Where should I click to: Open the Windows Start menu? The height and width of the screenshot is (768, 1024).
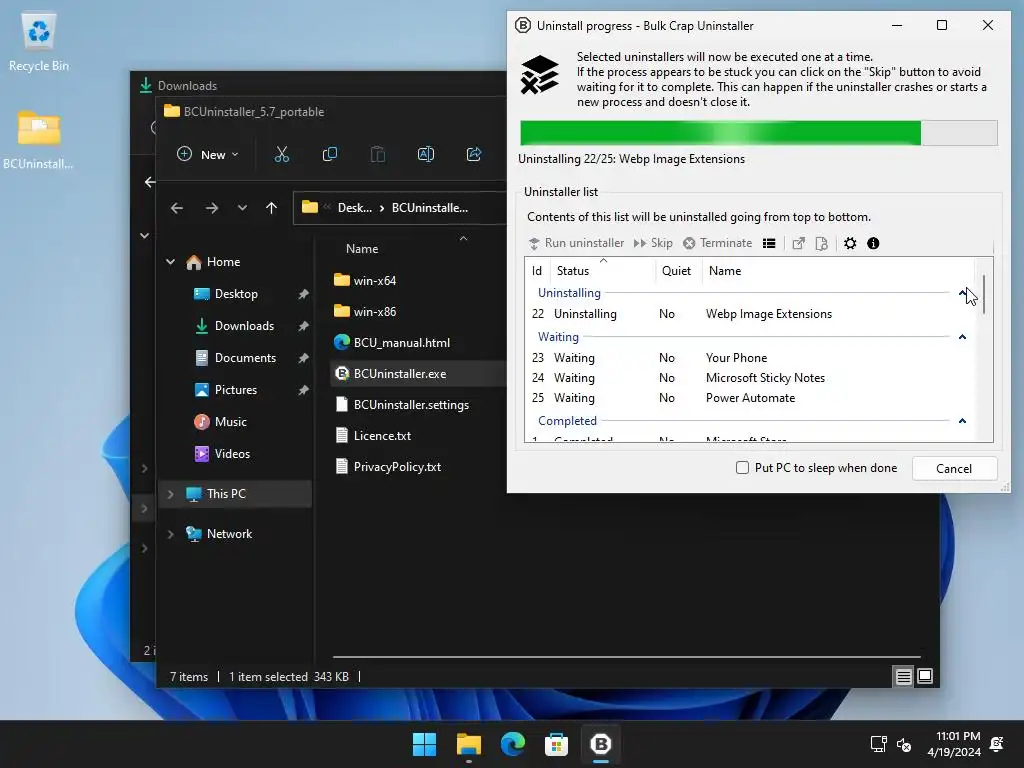(424, 744)
